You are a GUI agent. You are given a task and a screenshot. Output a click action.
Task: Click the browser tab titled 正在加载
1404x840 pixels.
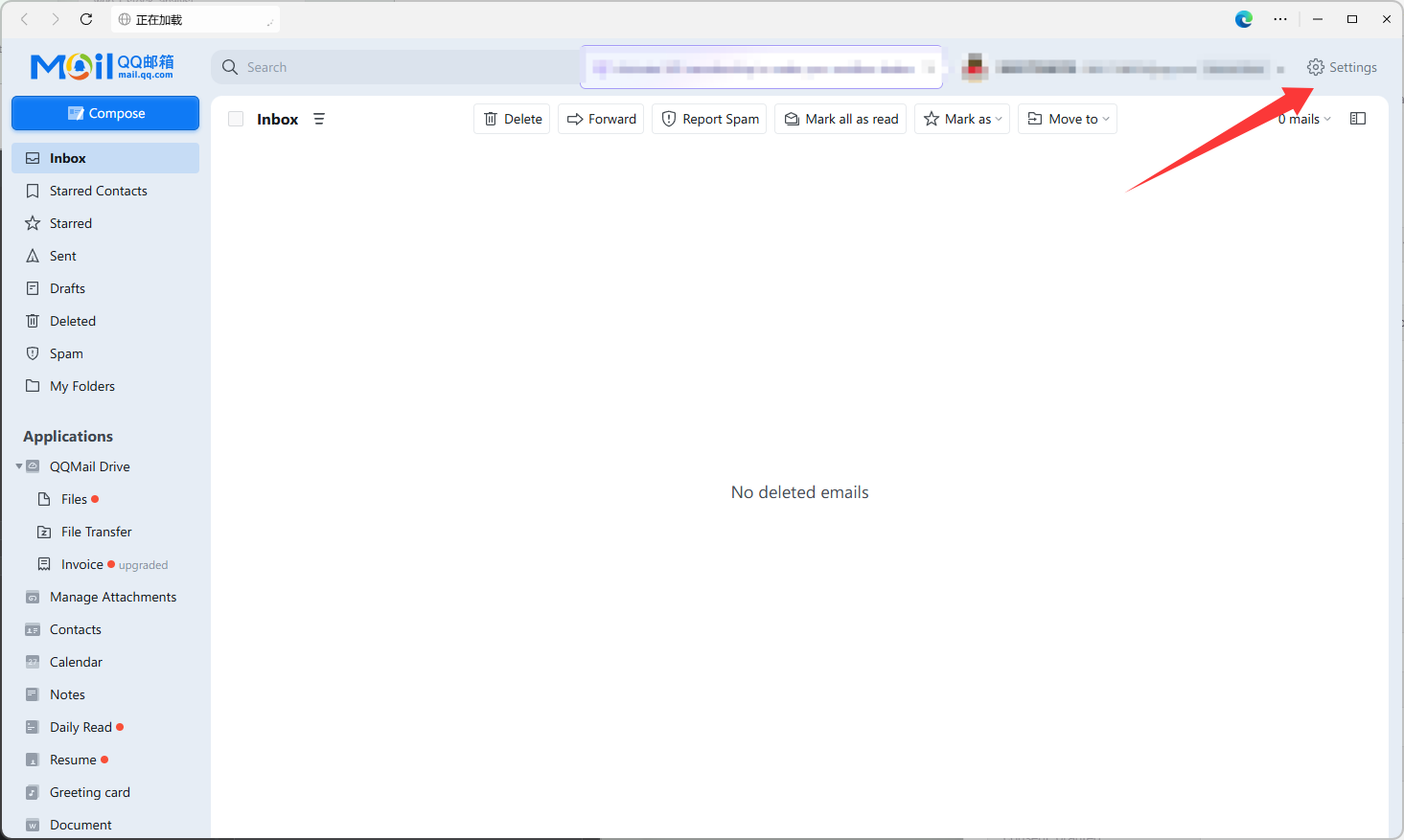pyautogui.click(x=196, y=19)
